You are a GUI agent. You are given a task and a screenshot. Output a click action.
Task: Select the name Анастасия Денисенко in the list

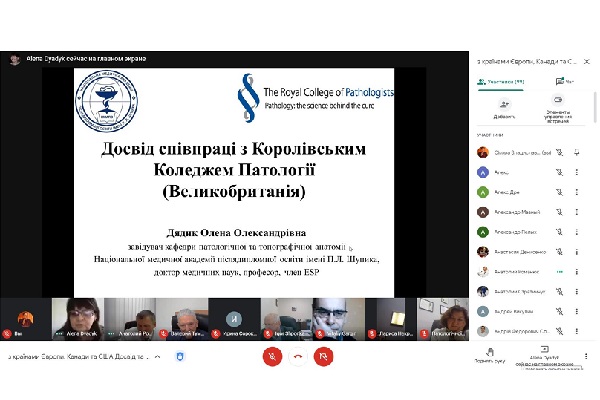[x=520, y=252]
